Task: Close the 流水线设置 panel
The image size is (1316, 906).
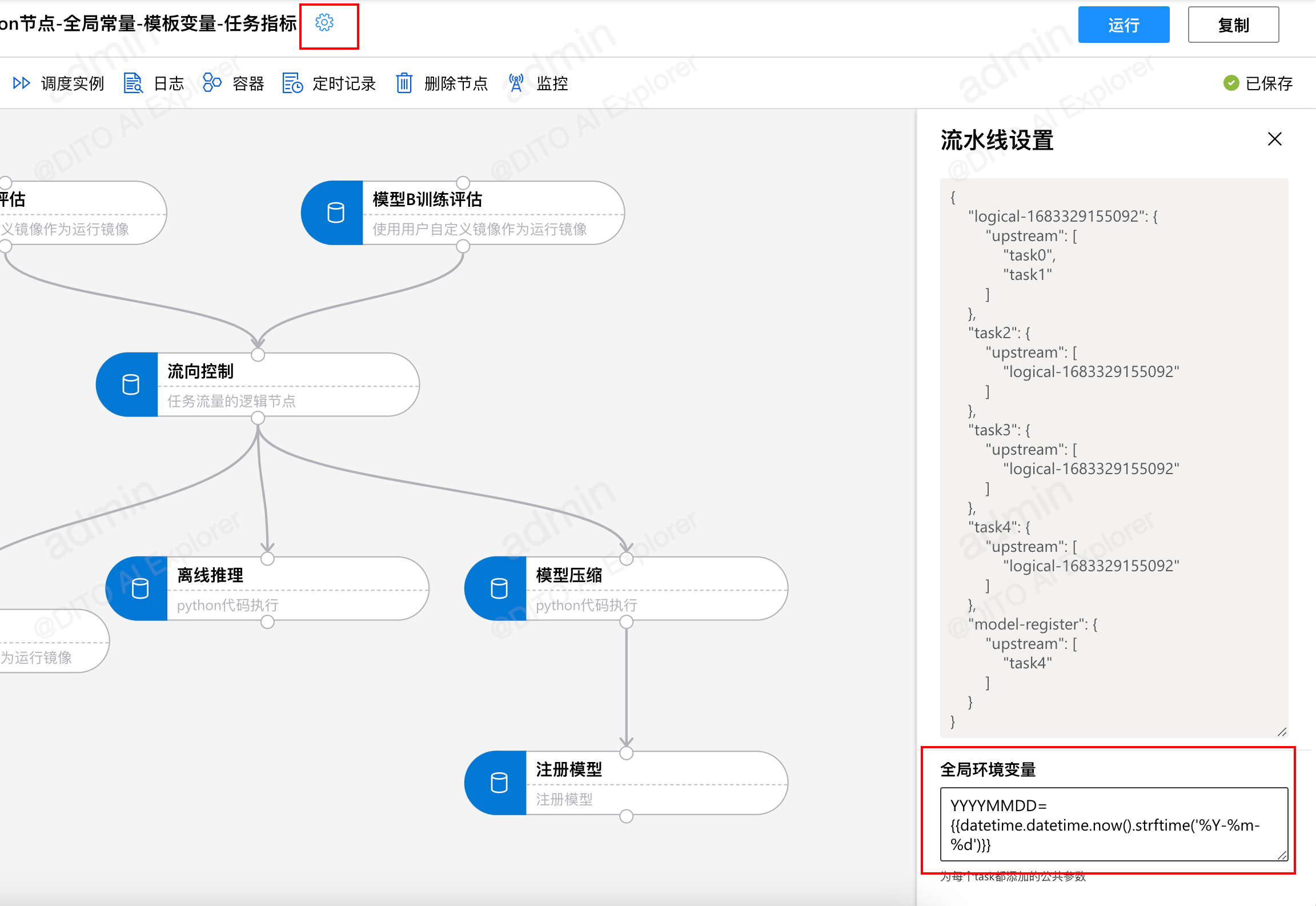Action: [1274, 139]
